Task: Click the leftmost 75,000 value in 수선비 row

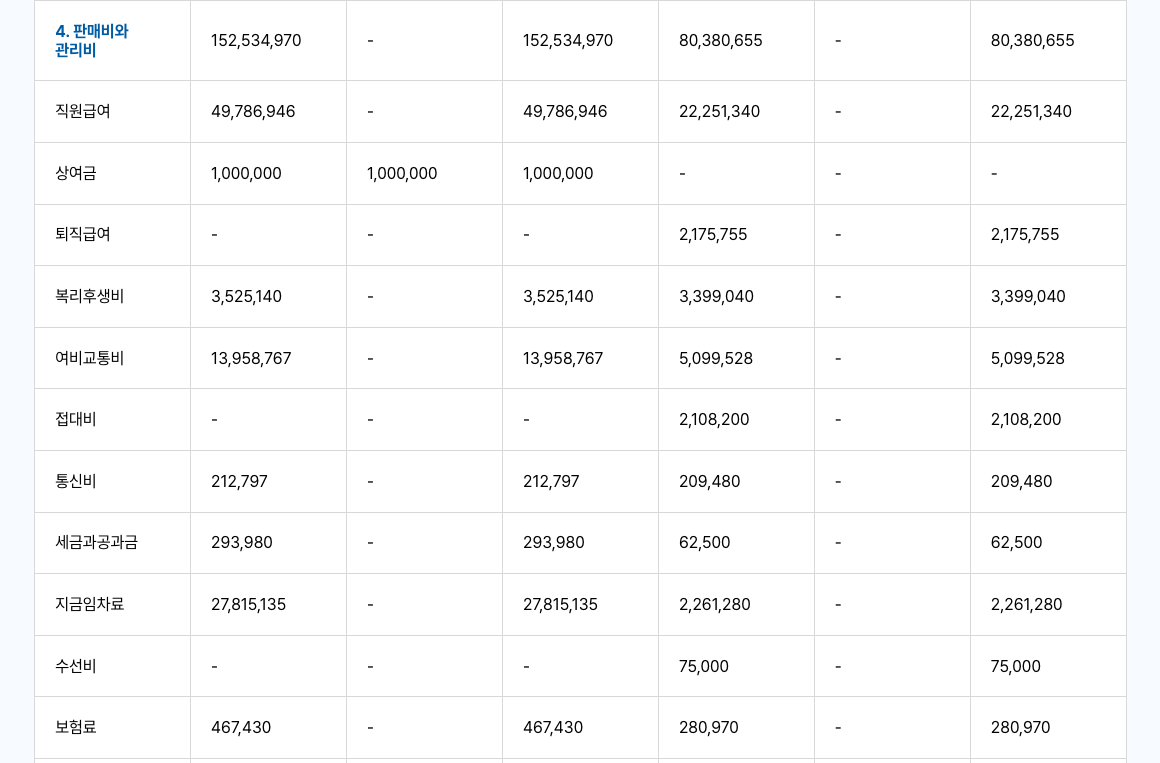Action: pos(704,666)
